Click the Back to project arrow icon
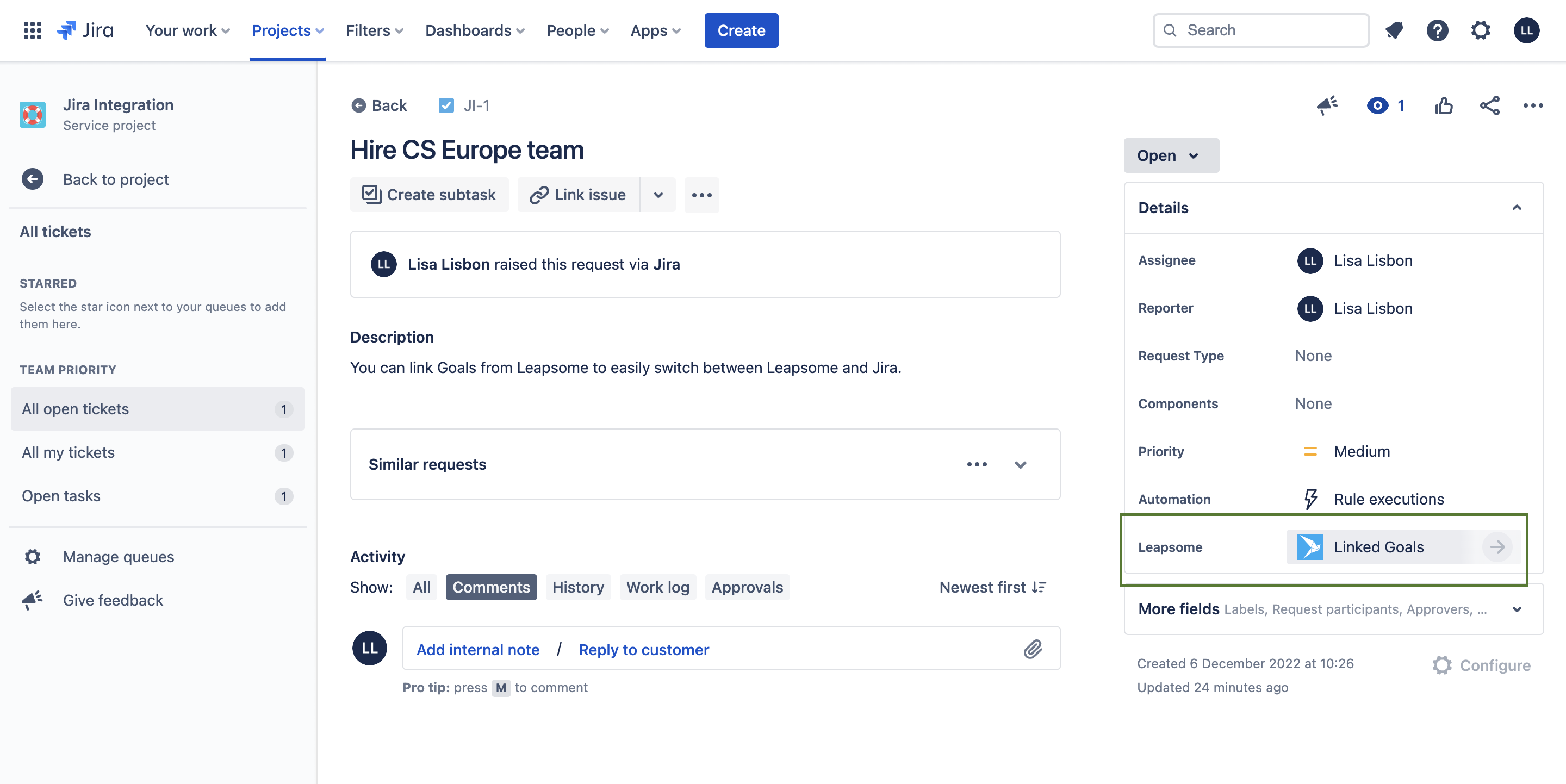 coord(32,179)
